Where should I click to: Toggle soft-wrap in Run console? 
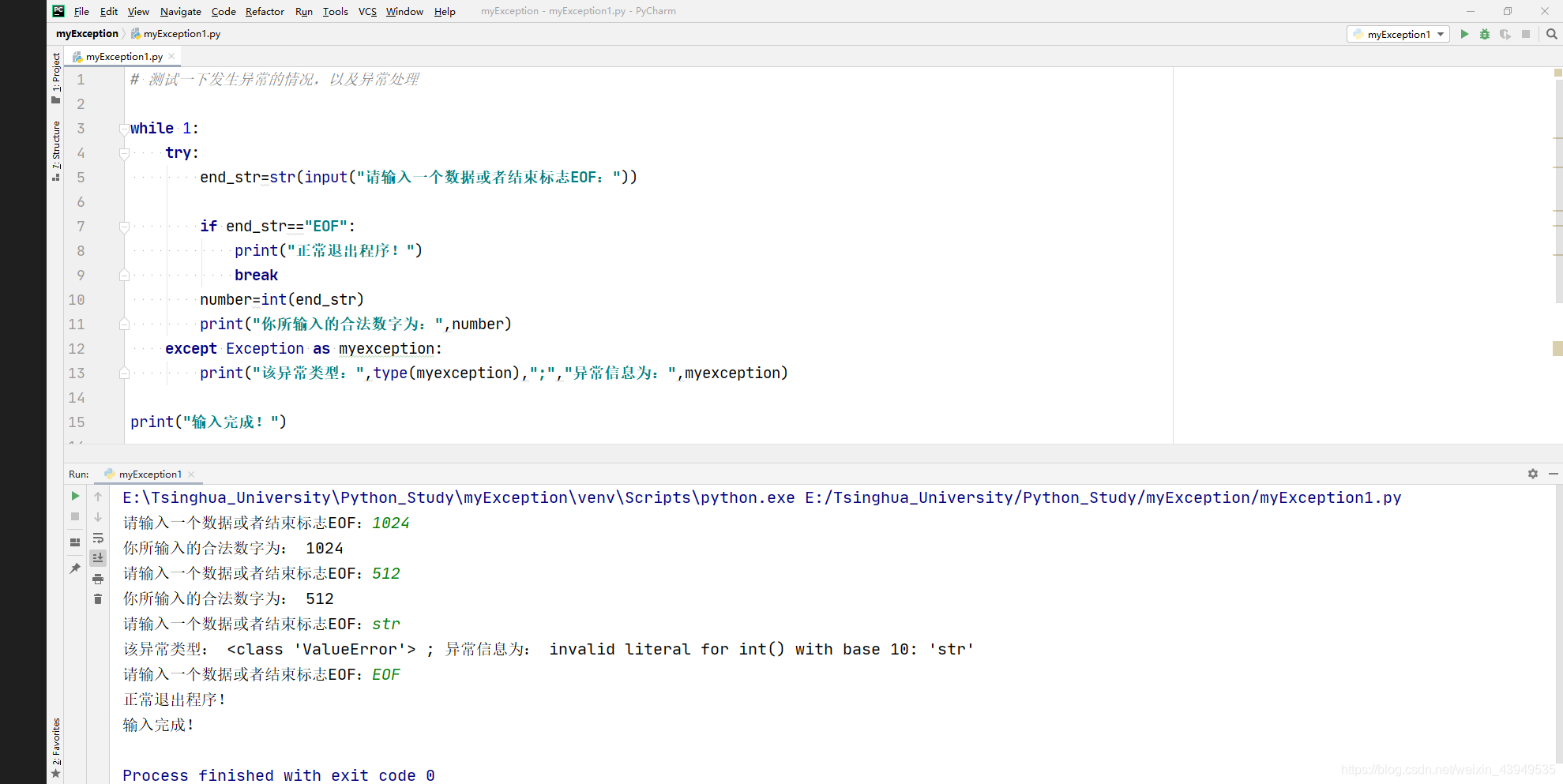(98, 538)
